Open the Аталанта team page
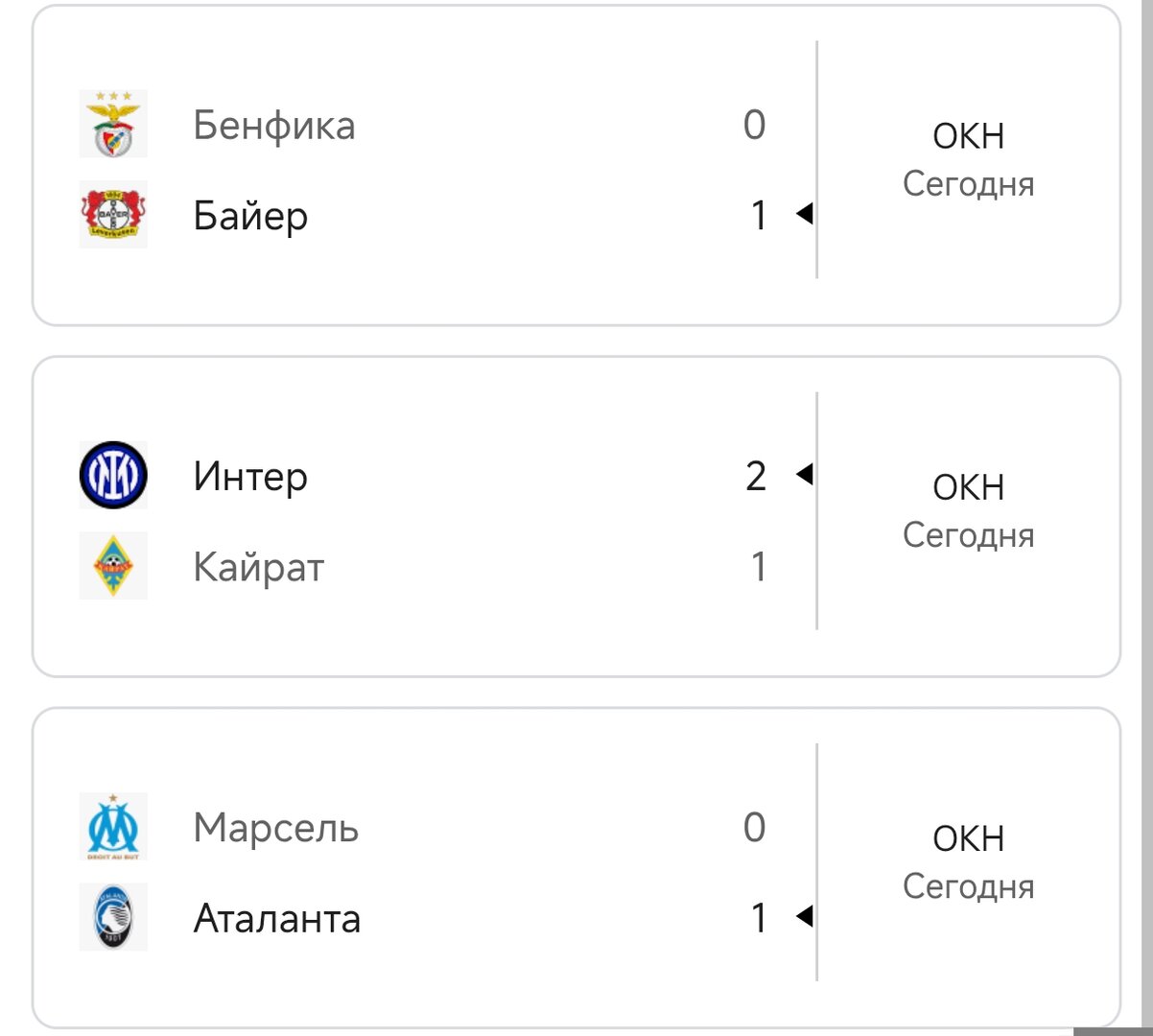Image resolution: width=1153 pixels, height=1036 pixels. pos(277,919)
